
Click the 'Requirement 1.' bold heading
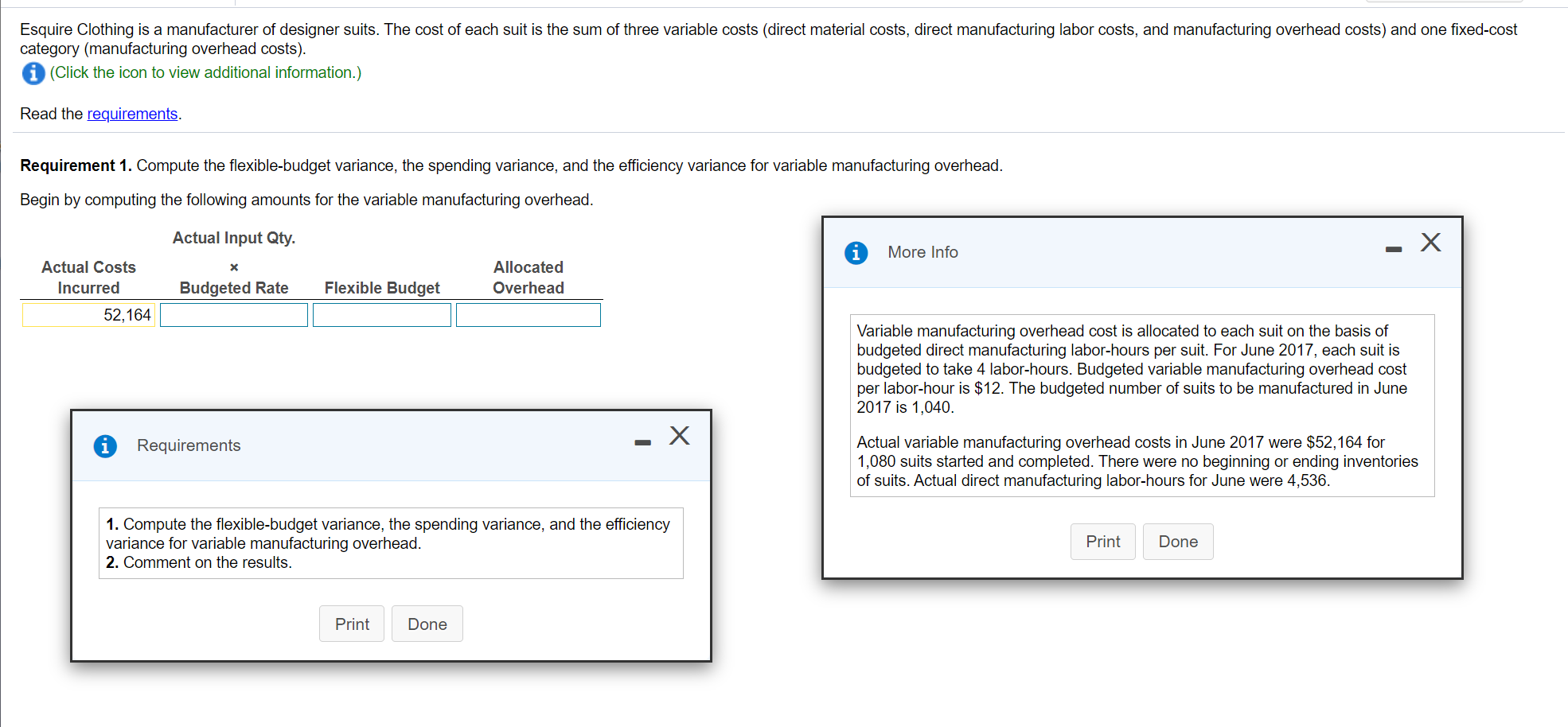(x=76, y=165)
